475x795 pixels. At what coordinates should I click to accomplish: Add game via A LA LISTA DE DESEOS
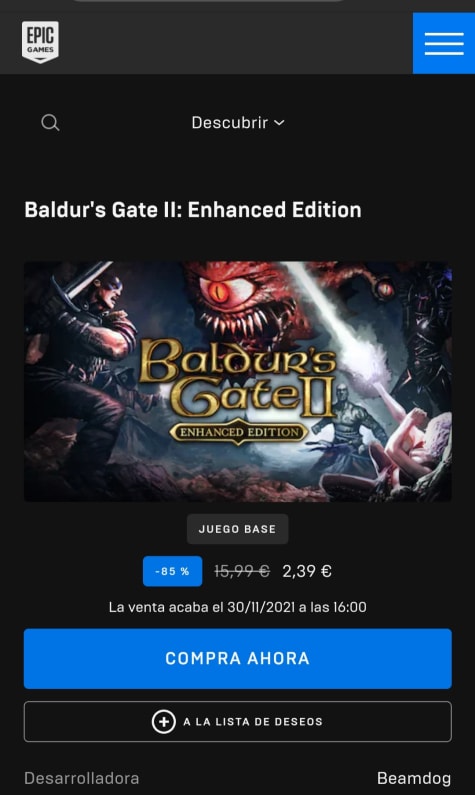pyautogui.click(x=238, y=721)
